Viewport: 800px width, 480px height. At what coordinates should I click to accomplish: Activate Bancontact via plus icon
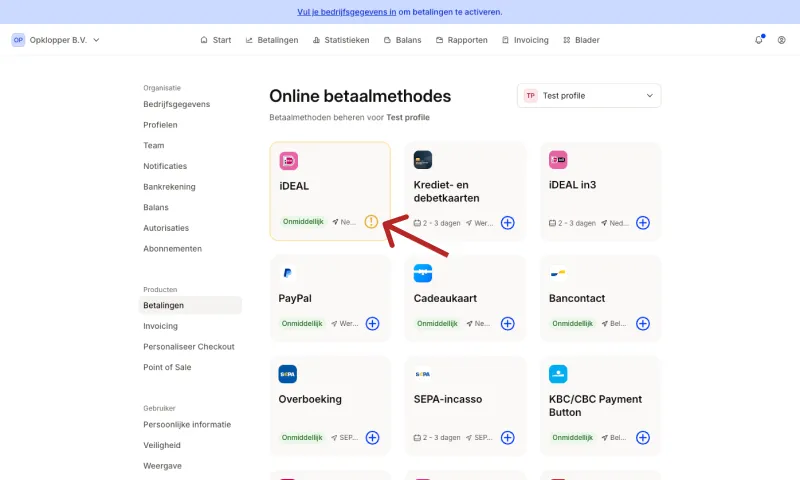(x=643, y=323)
